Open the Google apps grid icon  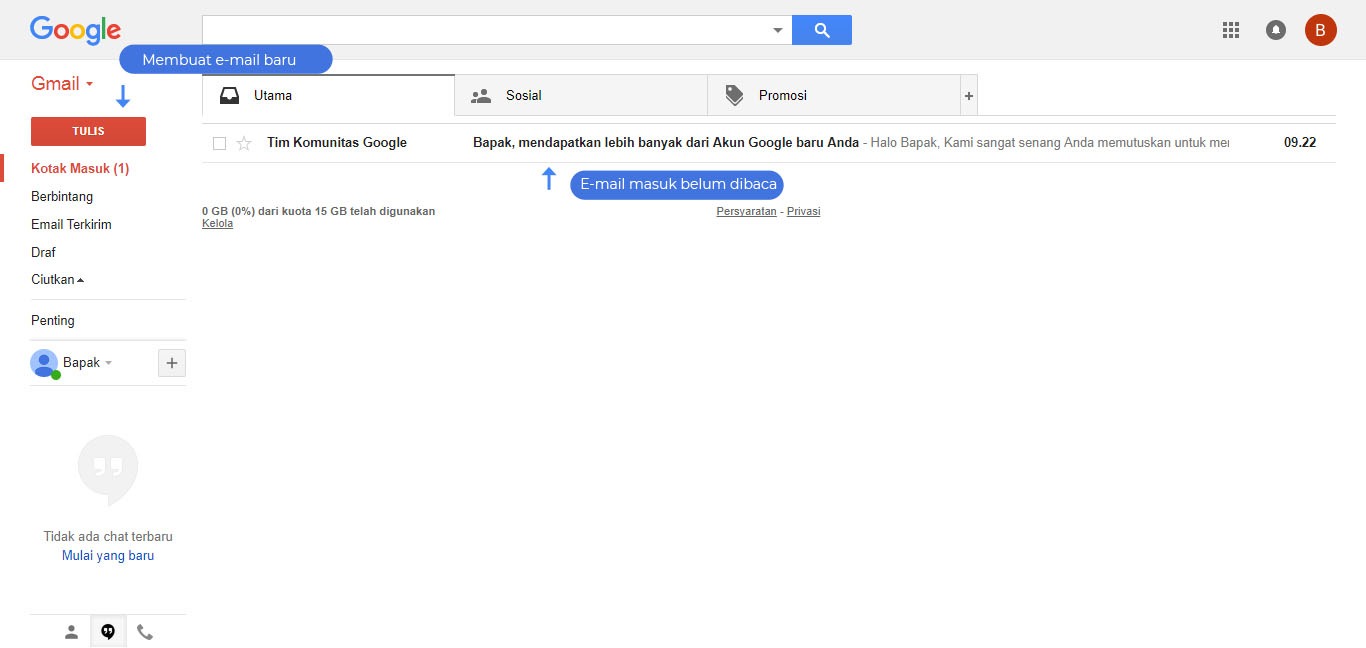click(1231, 30)
